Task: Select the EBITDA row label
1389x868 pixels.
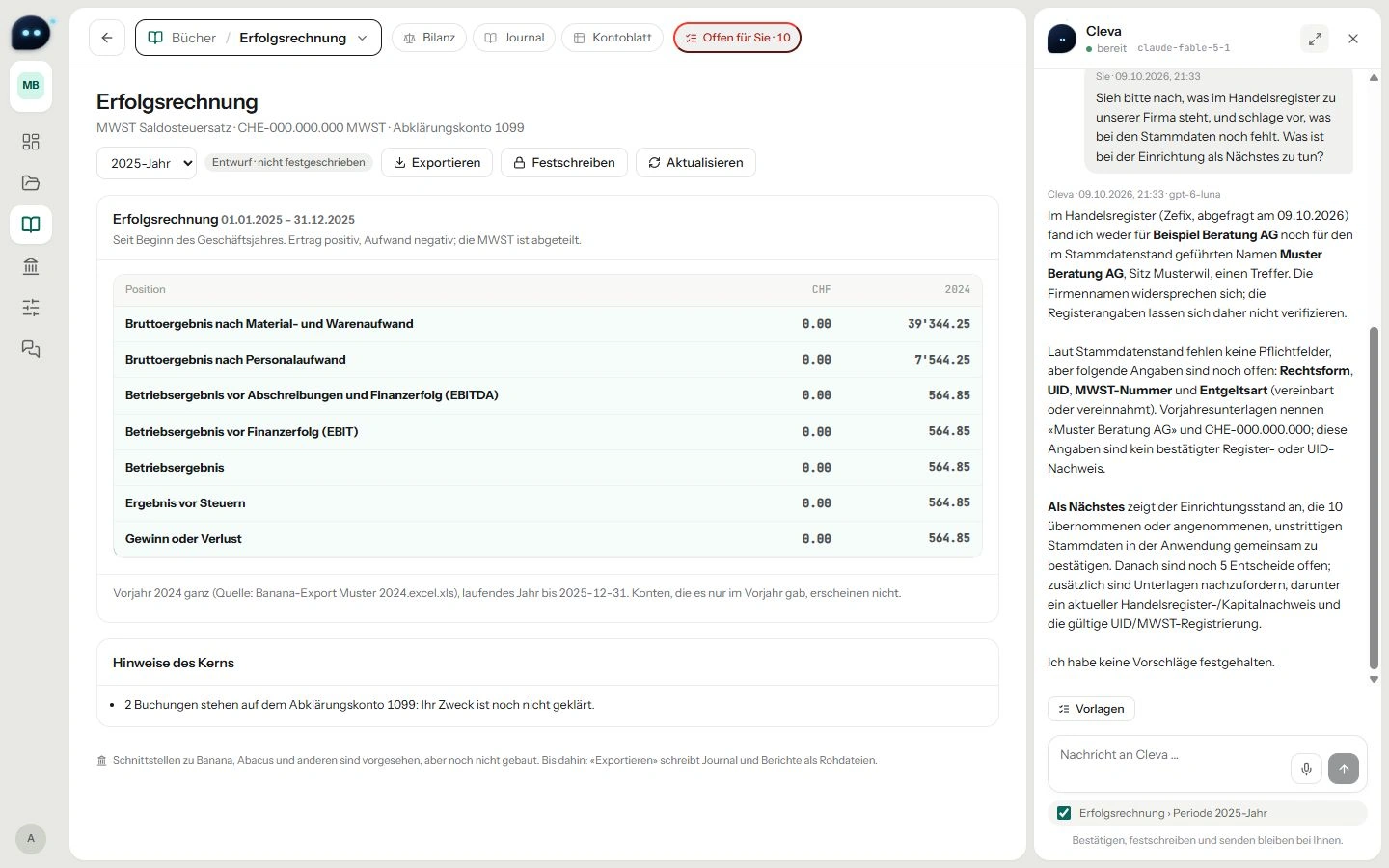Action: pos(312,395)
